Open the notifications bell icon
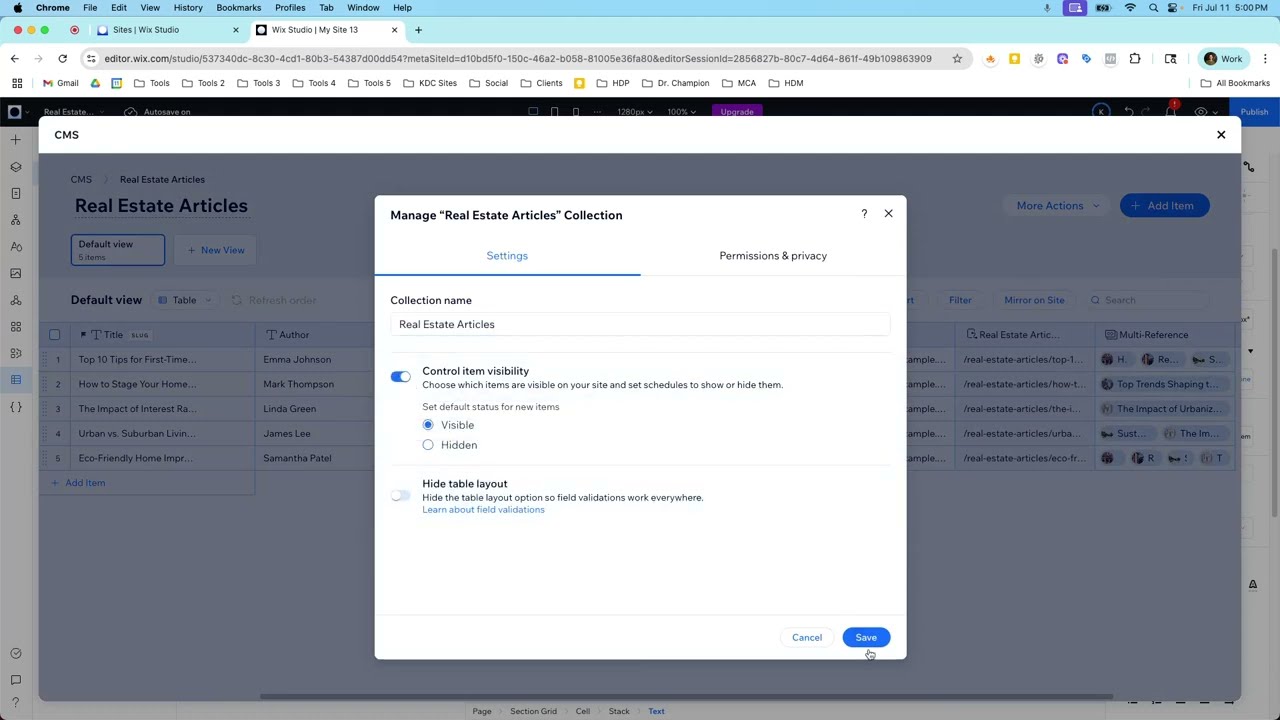Viewport: 1280px width, 720px height. click(1171, 111)
